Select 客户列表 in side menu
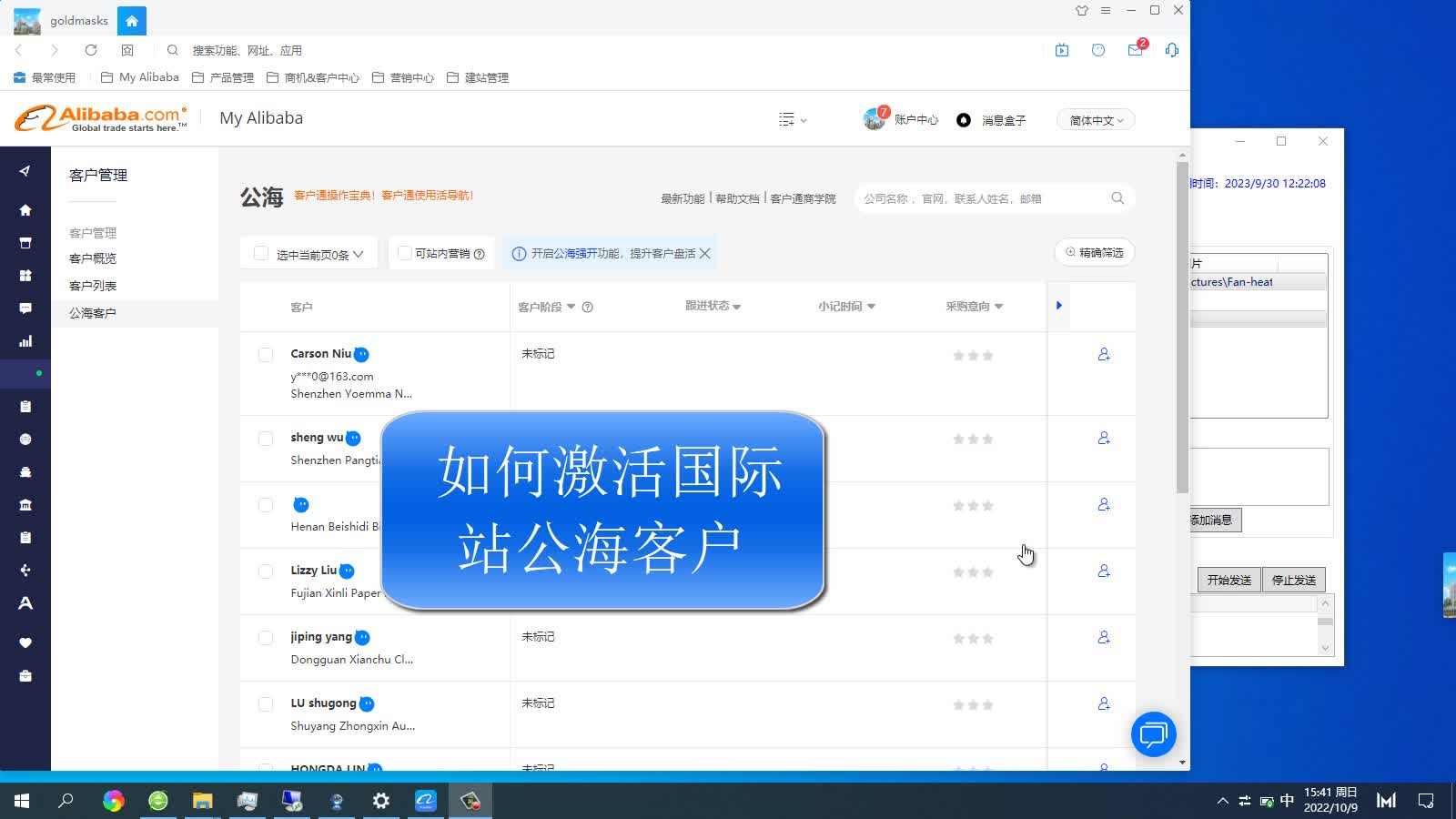1456x819 pixels. (93, 286)
